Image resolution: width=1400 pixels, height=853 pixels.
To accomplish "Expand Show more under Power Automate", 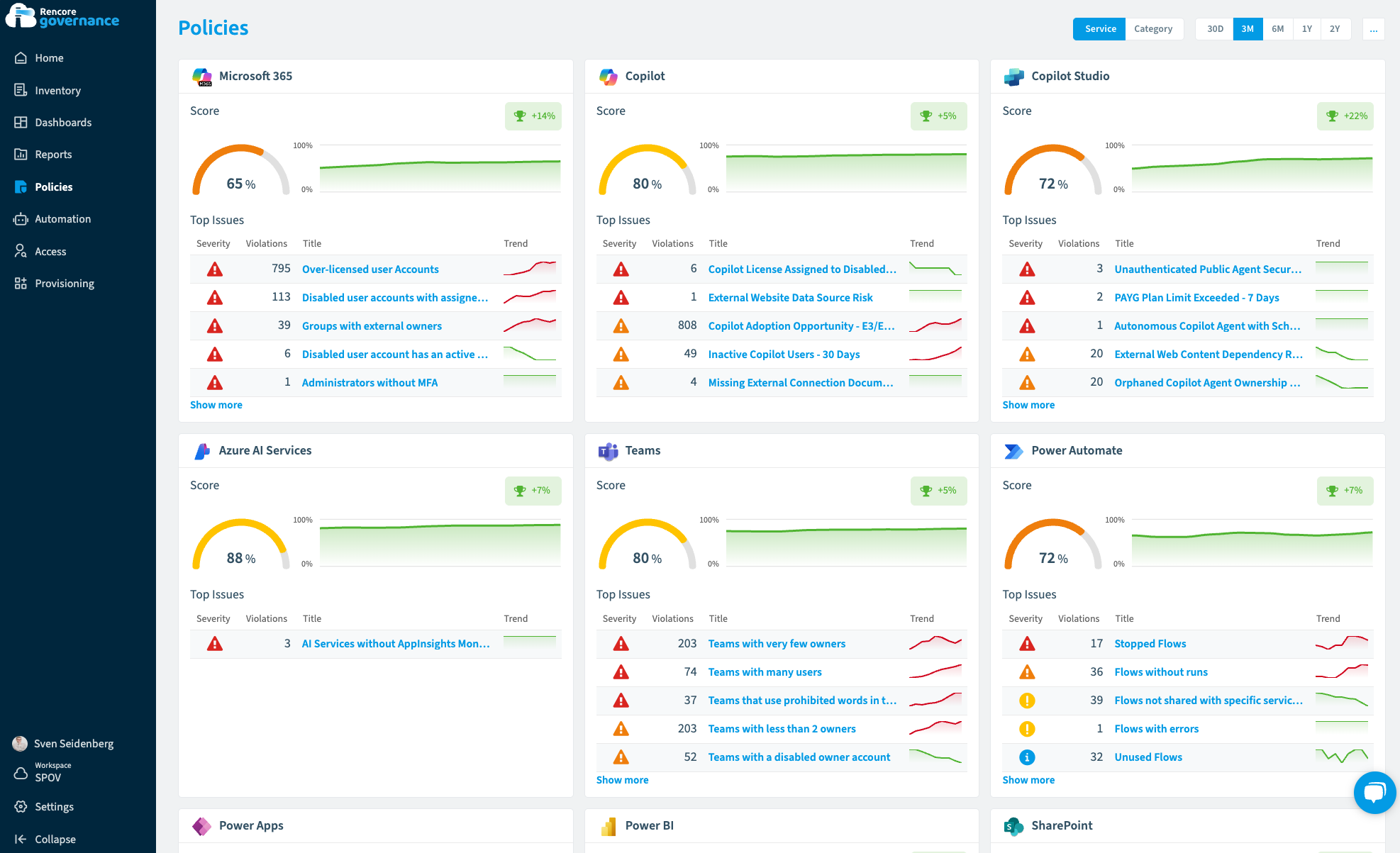I will click(1028, 780).
